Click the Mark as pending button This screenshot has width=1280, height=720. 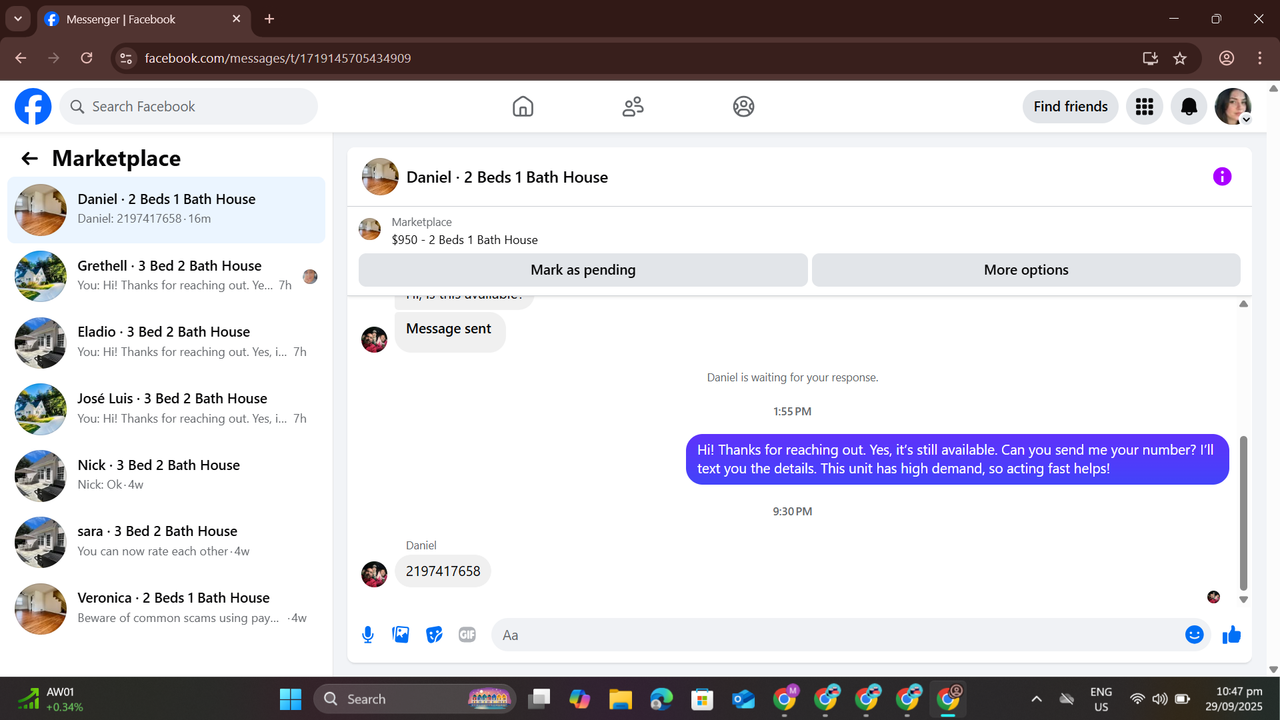pos(582,269)
